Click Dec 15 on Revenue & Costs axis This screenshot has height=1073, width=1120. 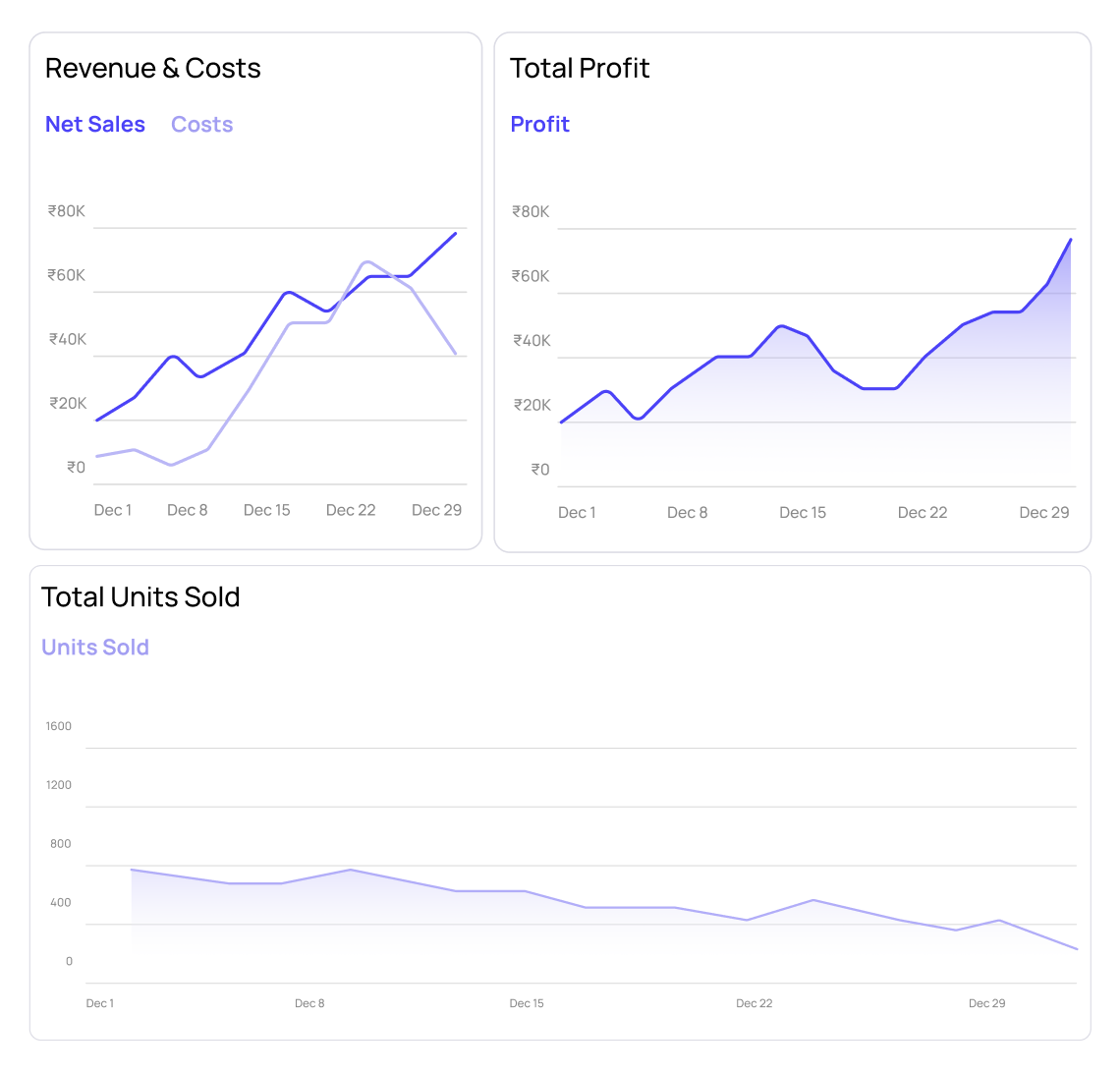click(x=267, y=510)
